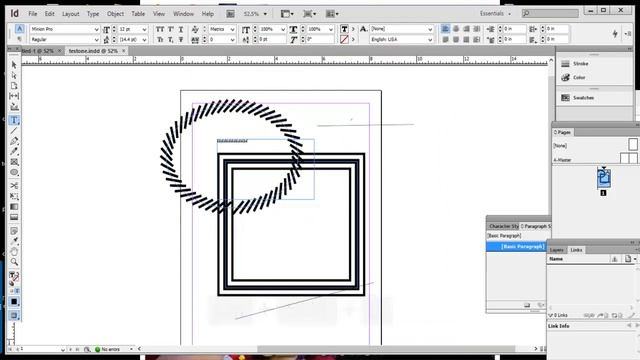Open the Window menu
The height and width of the screenshot is (360, 640).
(183, 14)
